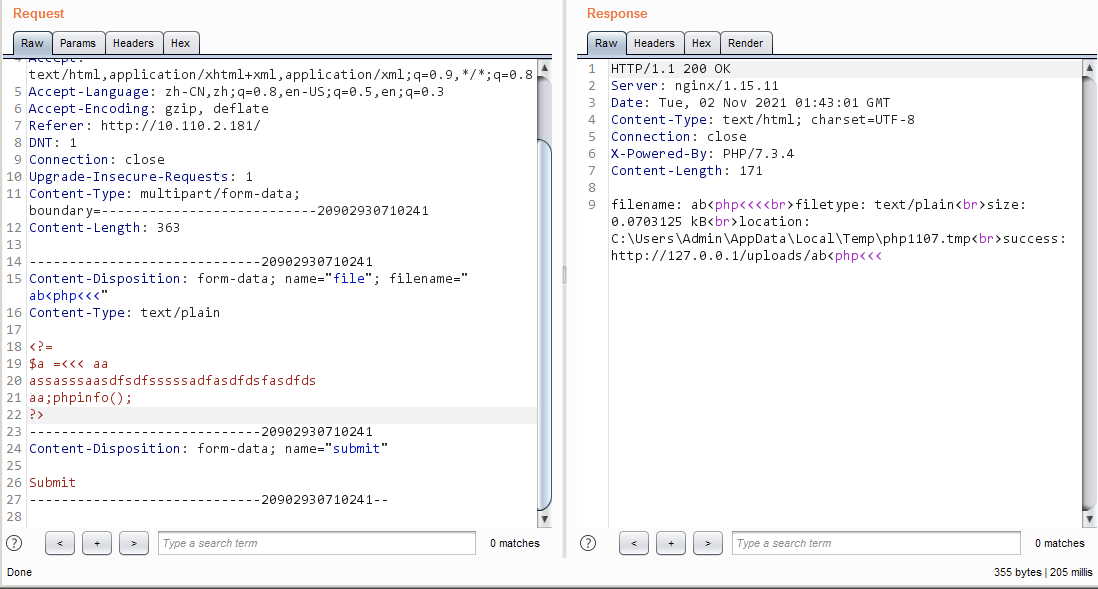Focus the Request search term field

coord(317,543)
